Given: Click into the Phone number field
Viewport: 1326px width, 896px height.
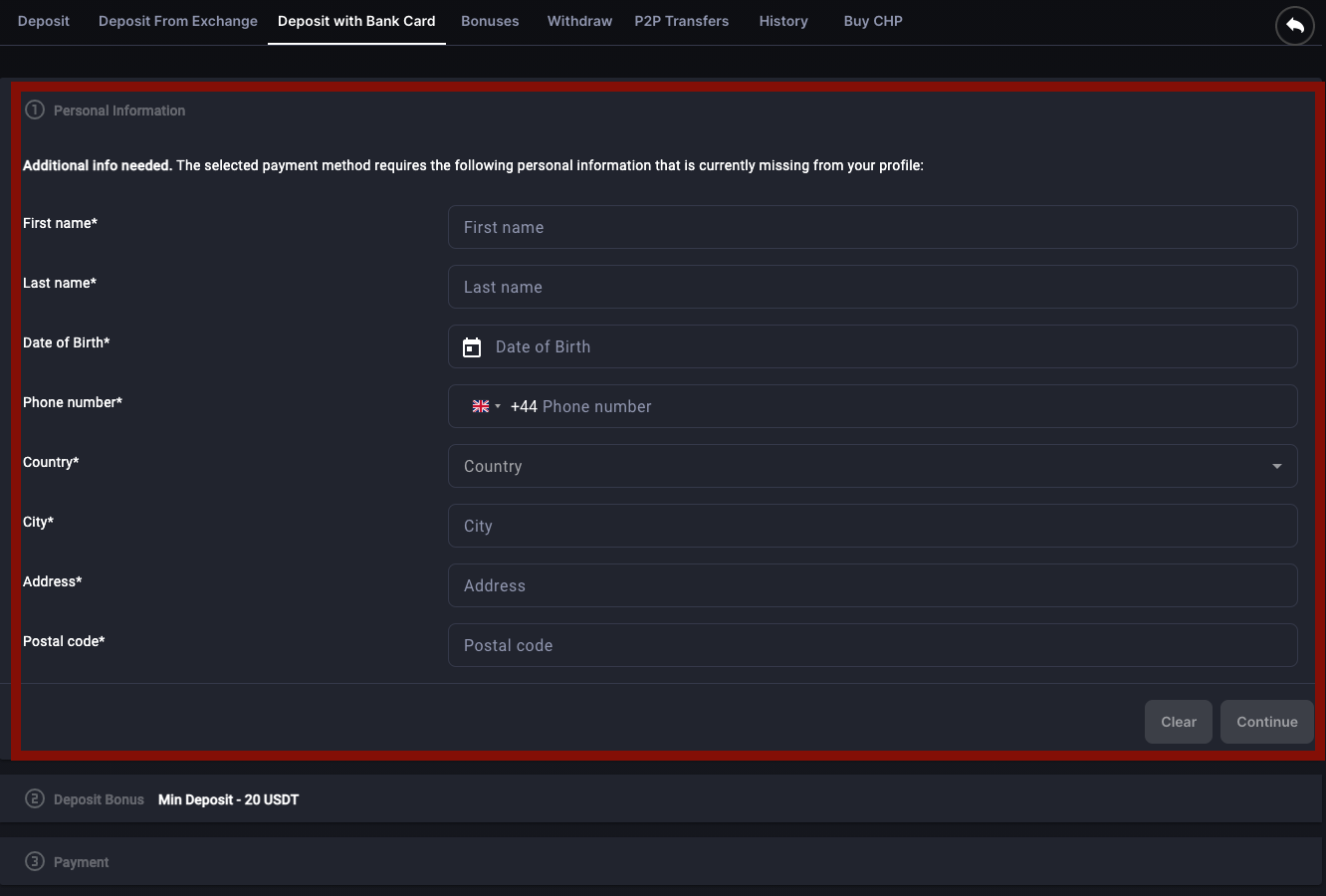Looking at the screenshot, I should pyautogui.click(x=873, y=406).
